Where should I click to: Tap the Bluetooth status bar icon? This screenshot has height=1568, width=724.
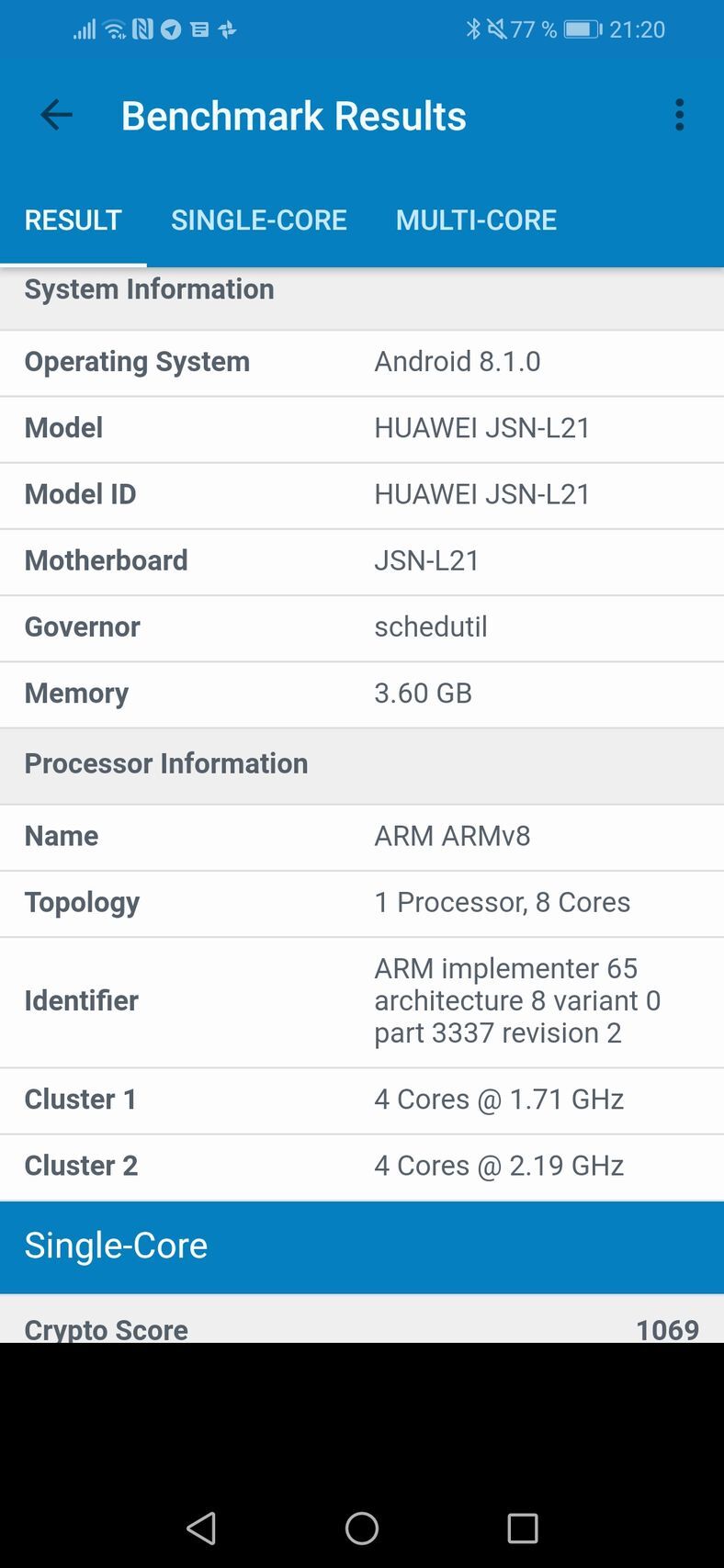473,29
